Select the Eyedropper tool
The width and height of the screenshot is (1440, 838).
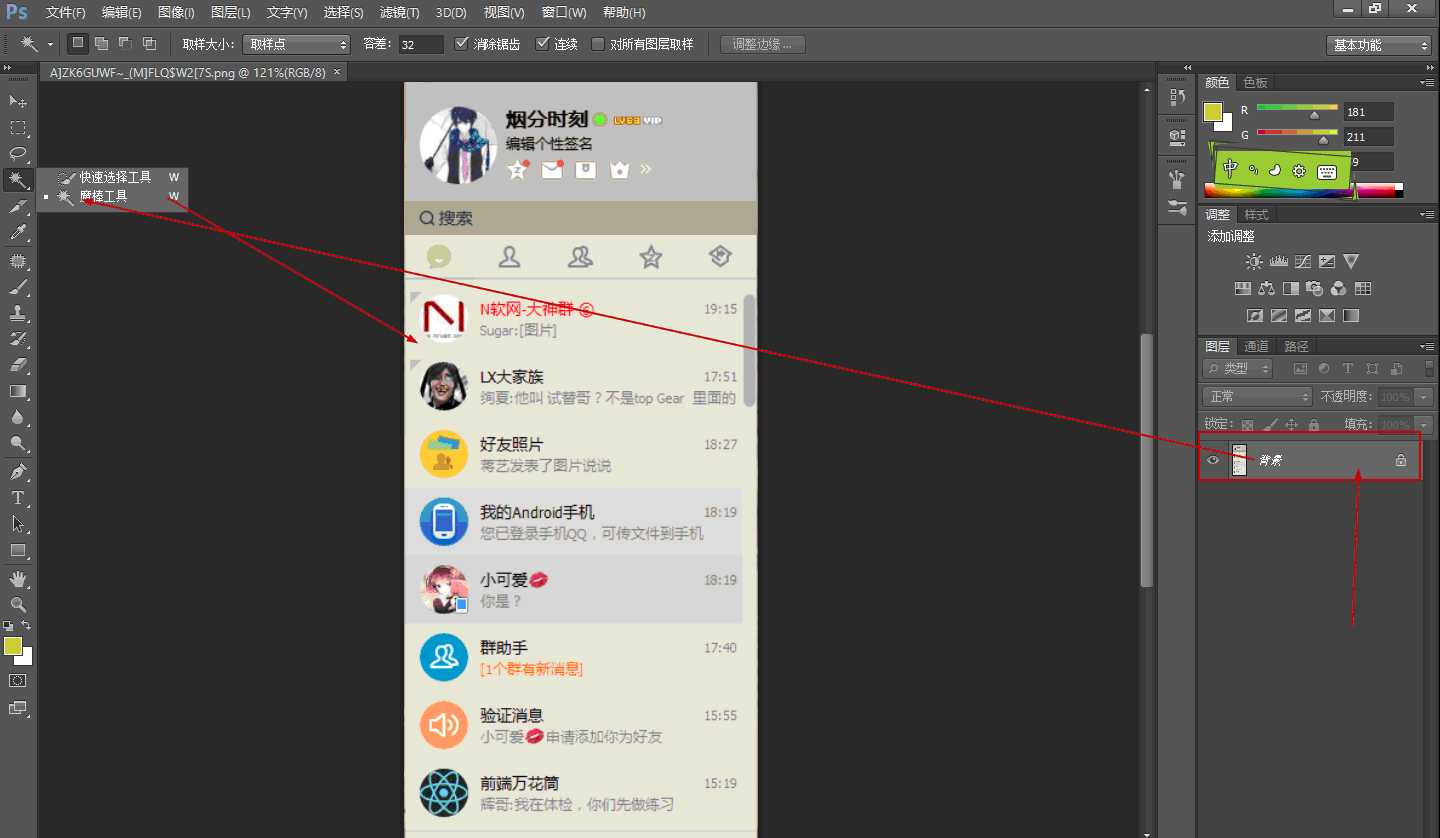pos(18,232)
